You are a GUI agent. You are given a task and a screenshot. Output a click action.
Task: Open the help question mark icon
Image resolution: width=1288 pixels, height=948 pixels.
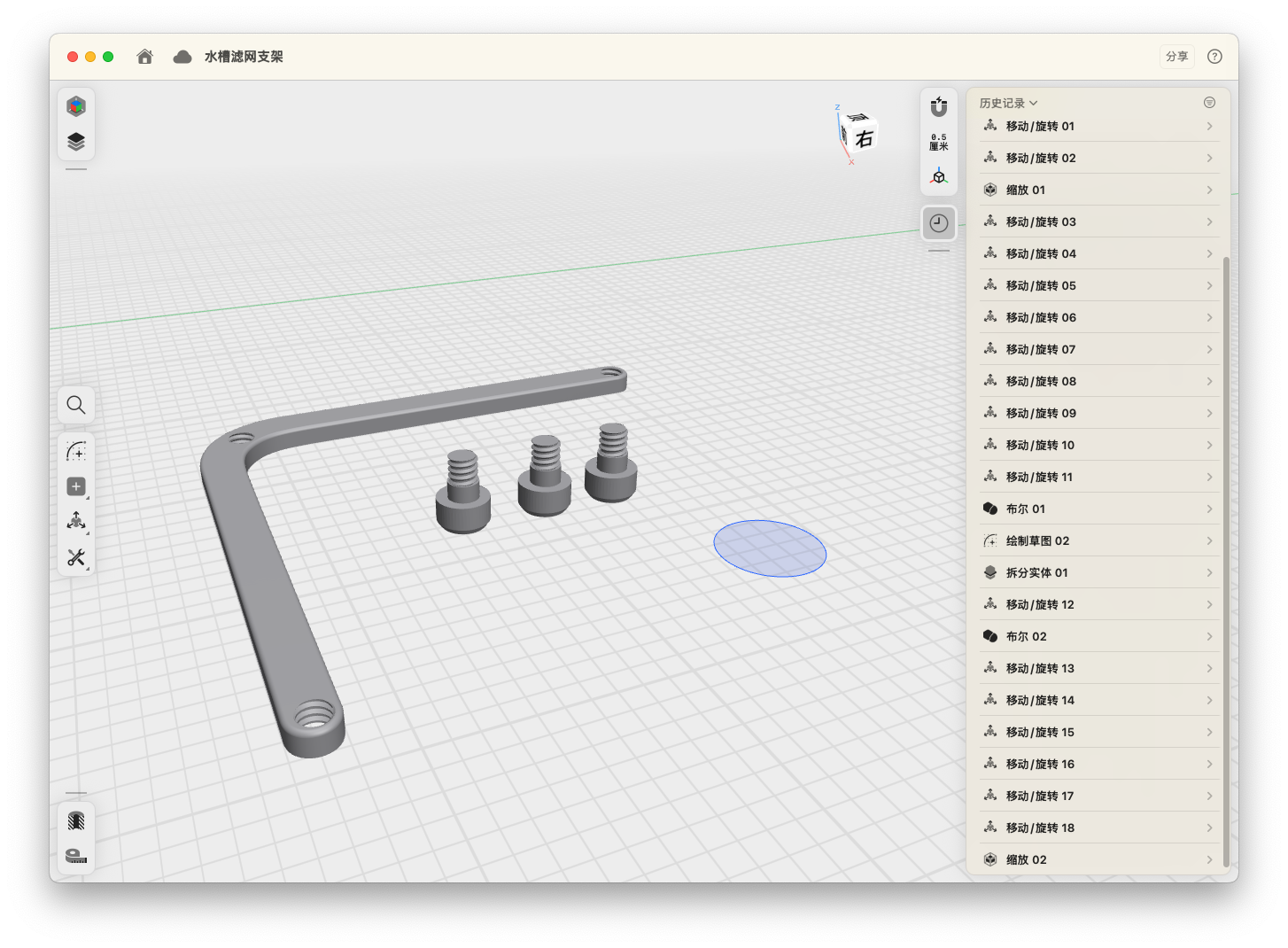(x=1214, y=57)
